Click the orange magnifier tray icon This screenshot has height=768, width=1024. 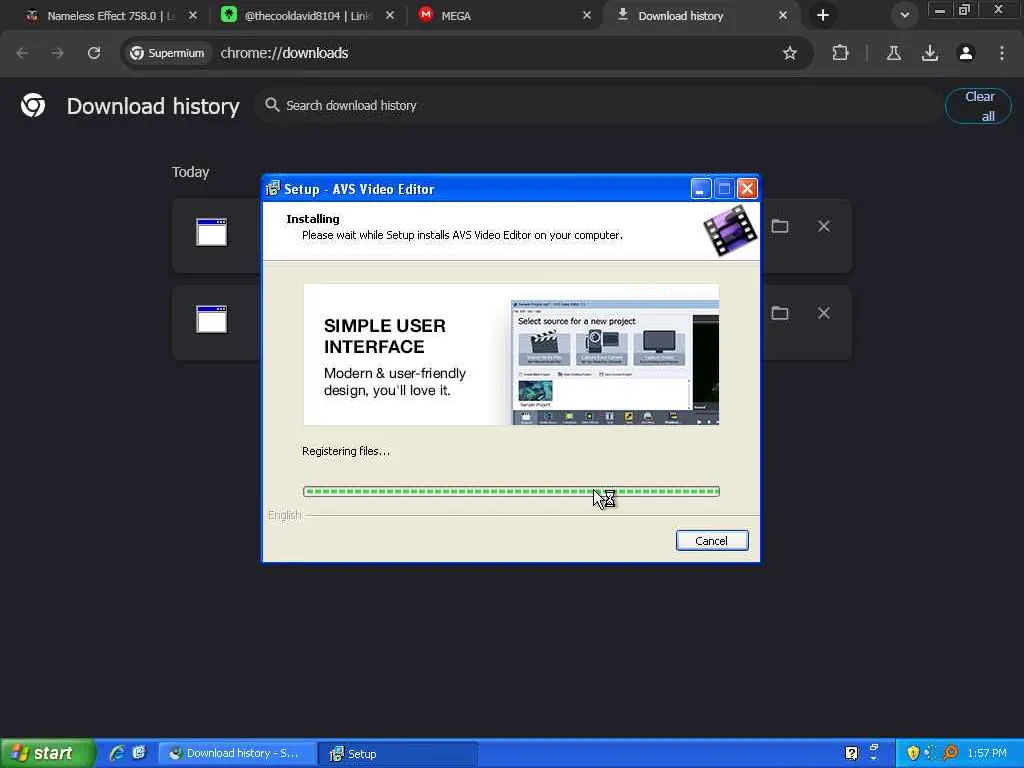click(951, 753)
